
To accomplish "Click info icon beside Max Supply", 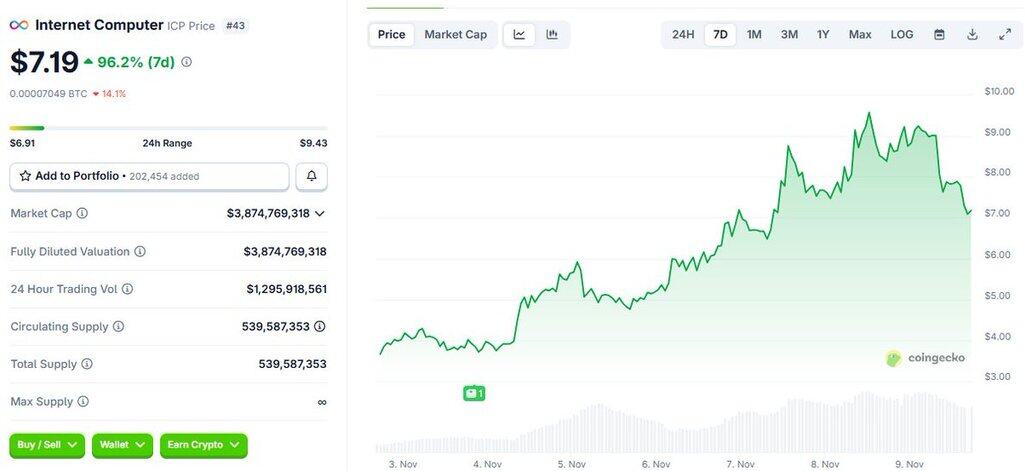I will click(83, 401).
